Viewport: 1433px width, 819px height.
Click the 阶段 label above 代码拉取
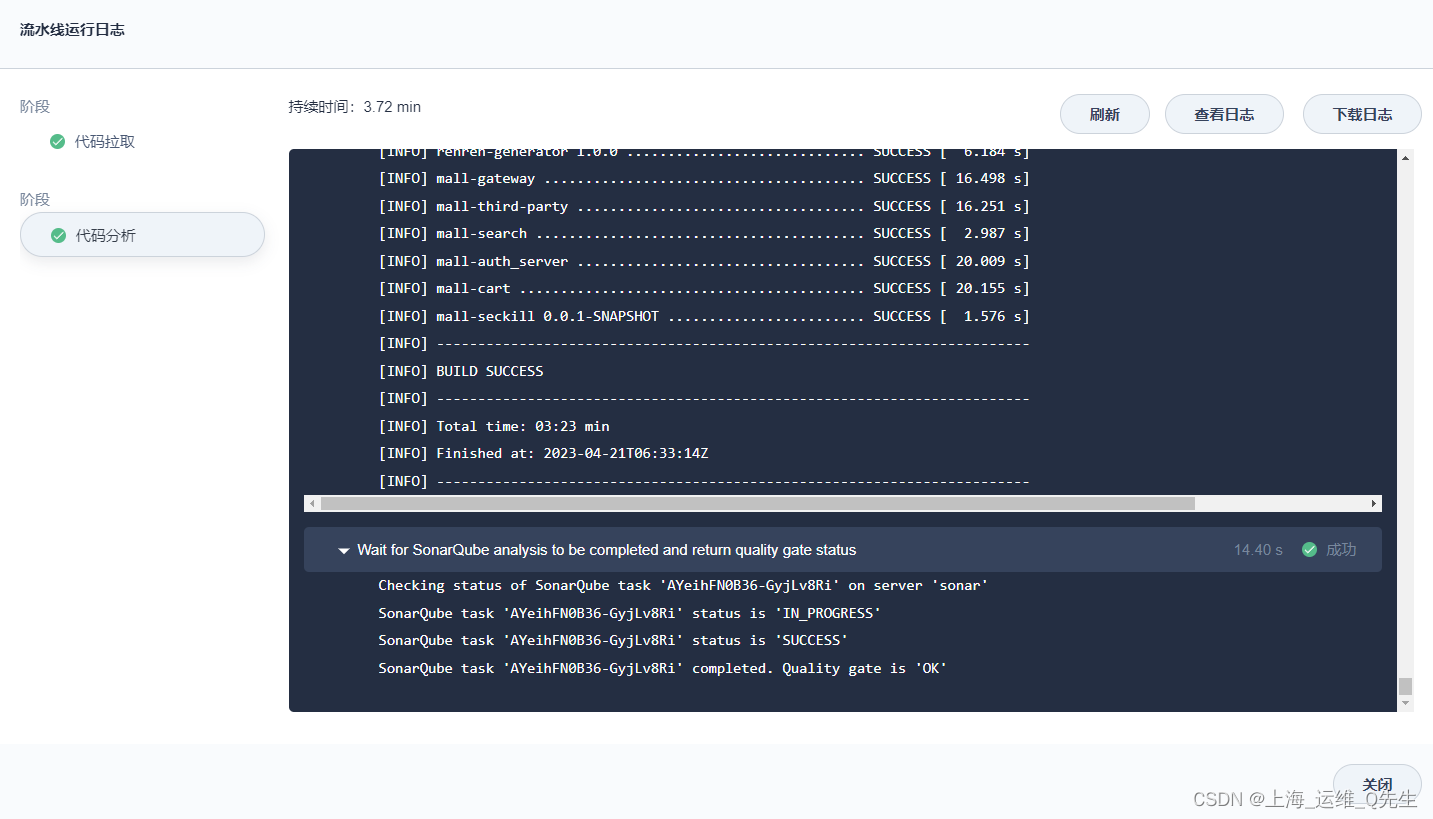[x=35, y=107]
